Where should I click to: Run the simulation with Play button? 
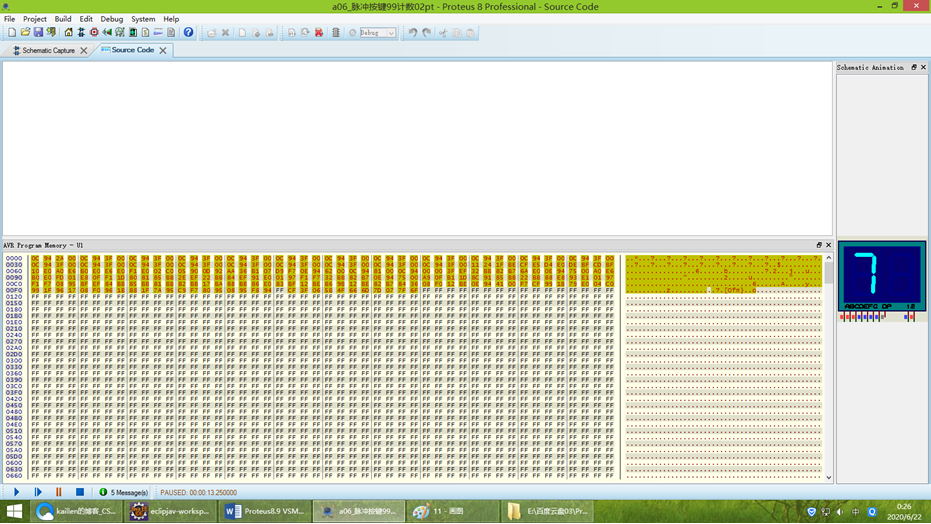16,492
